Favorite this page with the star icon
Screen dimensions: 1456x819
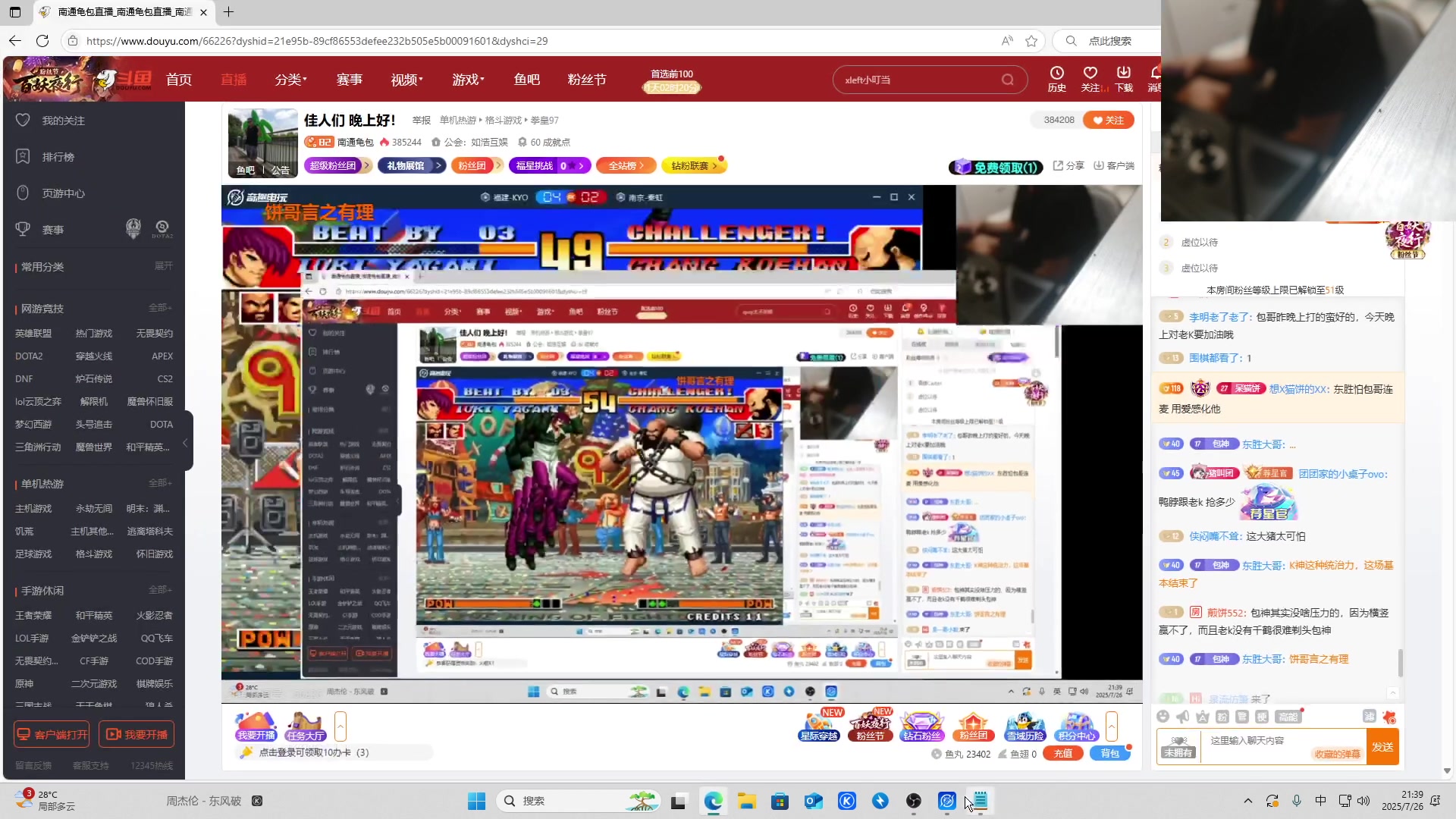click(x=1031, y=41)
